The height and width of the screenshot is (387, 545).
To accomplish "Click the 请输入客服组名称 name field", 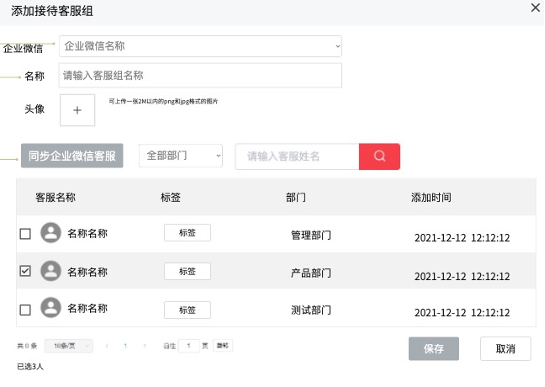I will [x=200, y=75].
